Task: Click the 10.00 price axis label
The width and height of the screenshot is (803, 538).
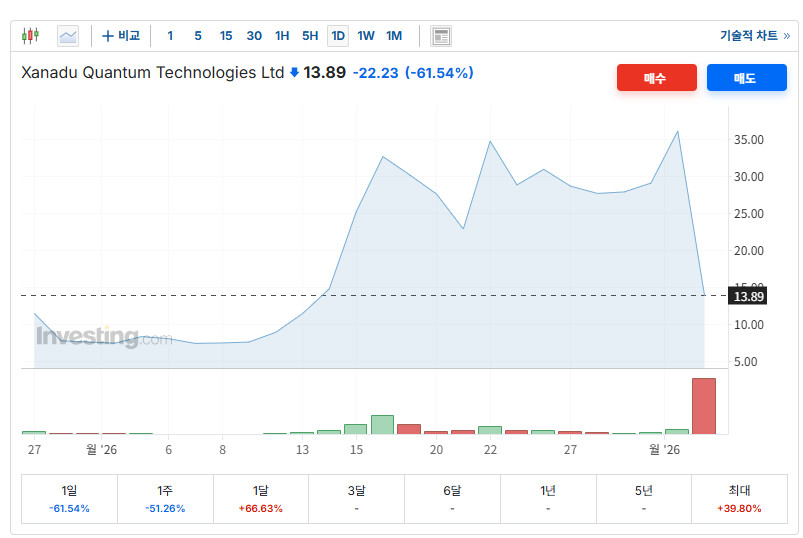Action: [749, 325]
